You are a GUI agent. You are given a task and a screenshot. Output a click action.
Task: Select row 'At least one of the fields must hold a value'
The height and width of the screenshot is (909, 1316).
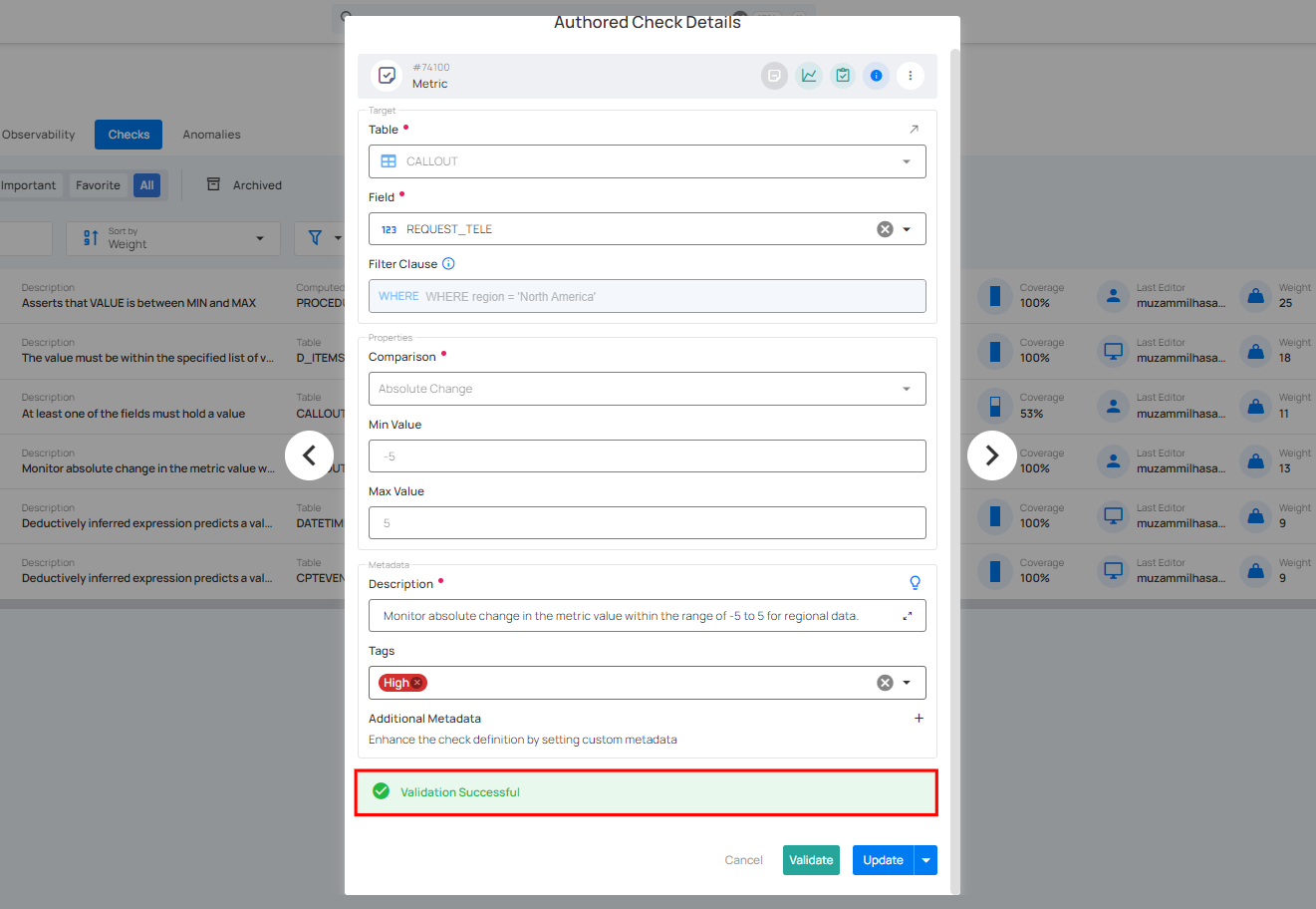(133, 414)
